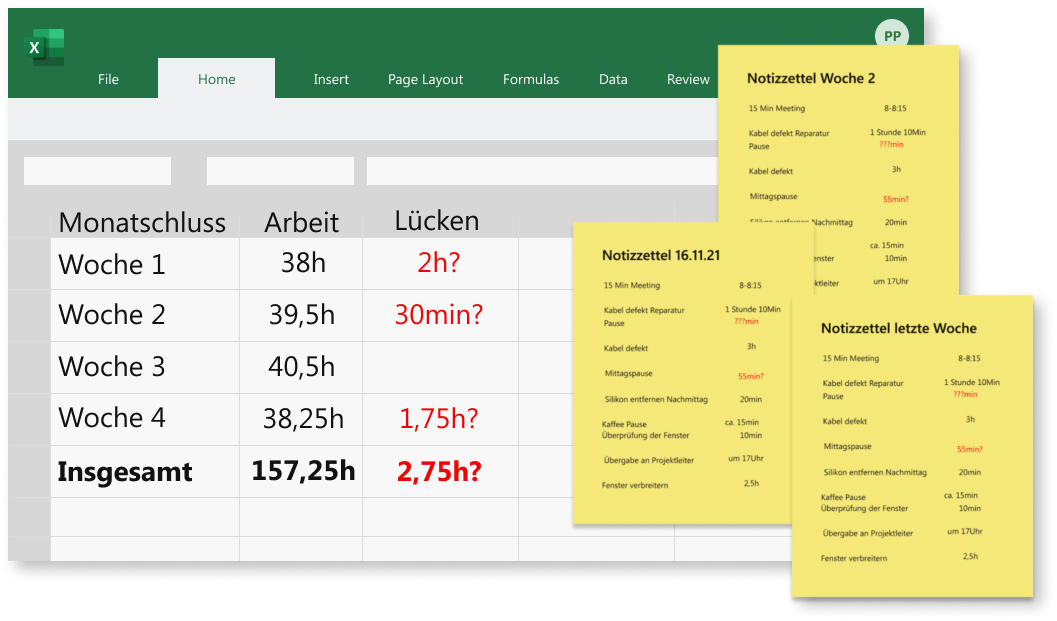The width and height of the screenshot is (1057, 621).
Task: Click red 55min? in the Woche 2 note
Action: [x=895, y=200]
